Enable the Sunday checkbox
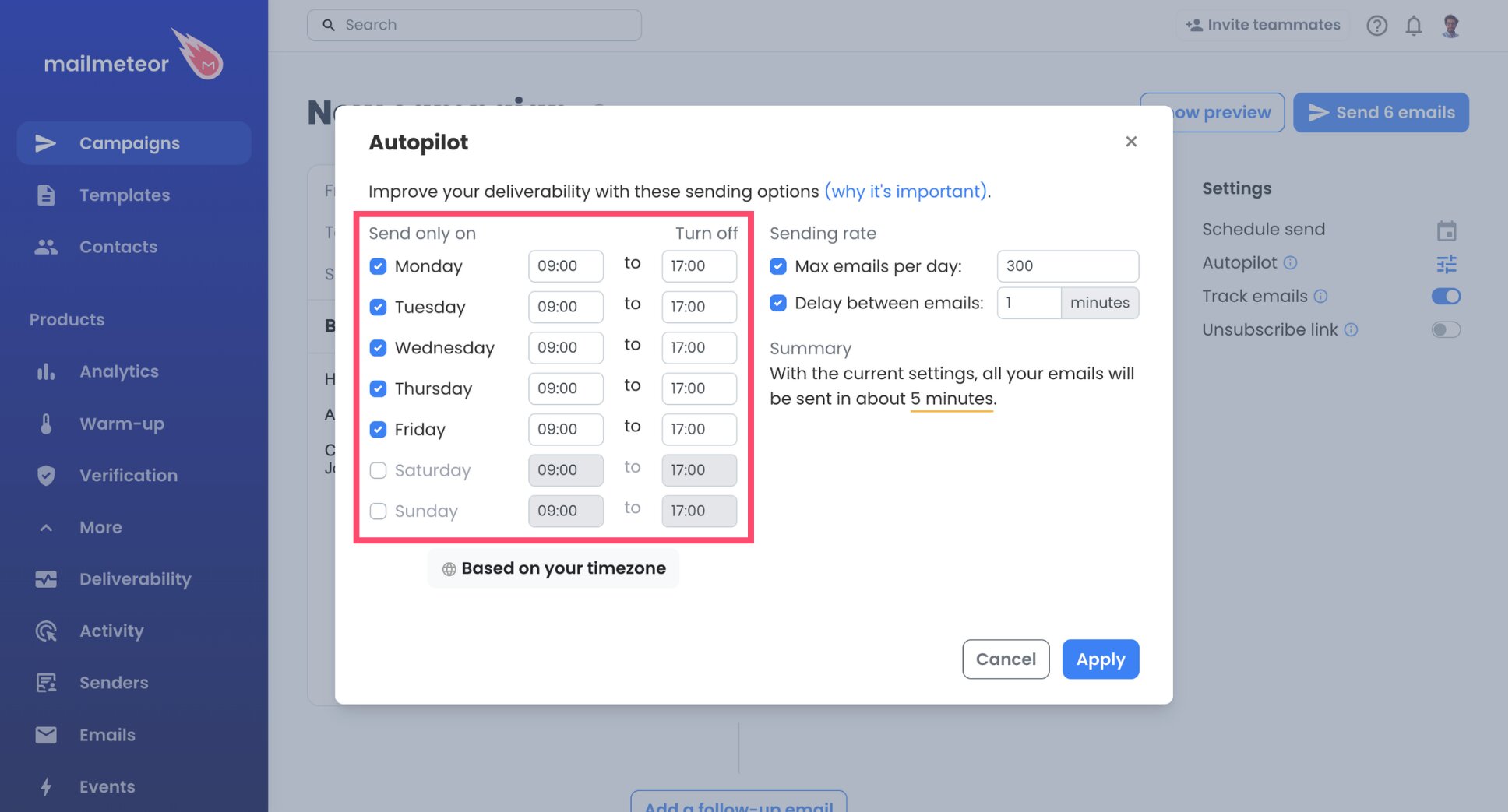Viewport: 1512px width, 812px height. [x=378, y=511]
